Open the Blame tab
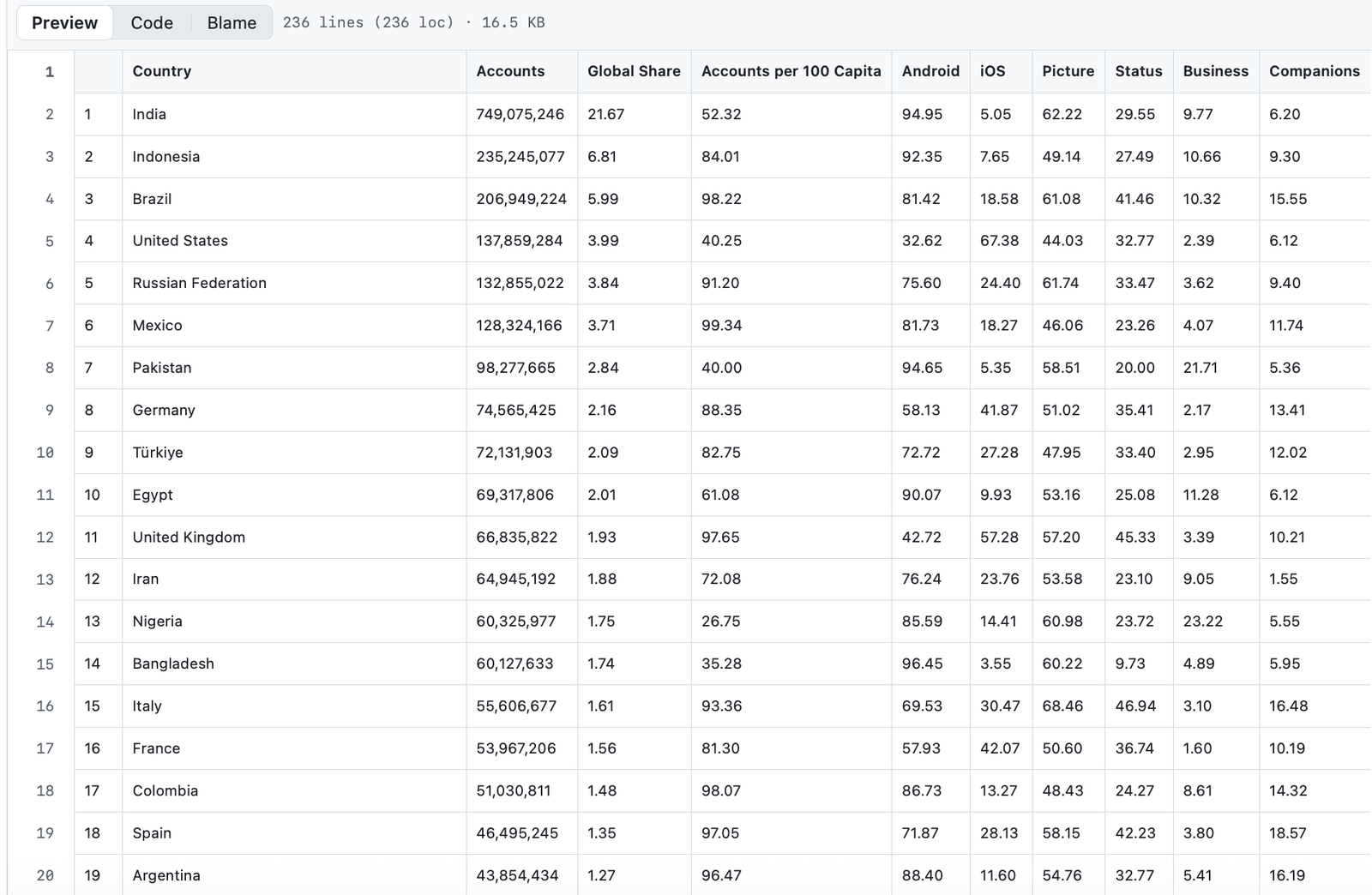 [232, 22]
